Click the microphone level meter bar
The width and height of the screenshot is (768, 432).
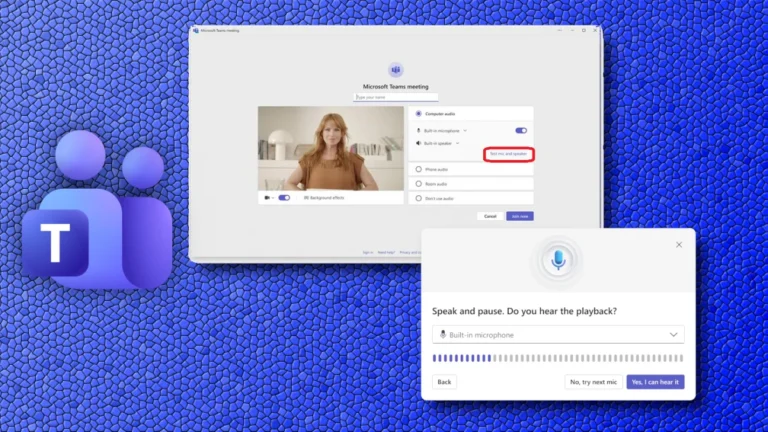click(x=557, y=357)
